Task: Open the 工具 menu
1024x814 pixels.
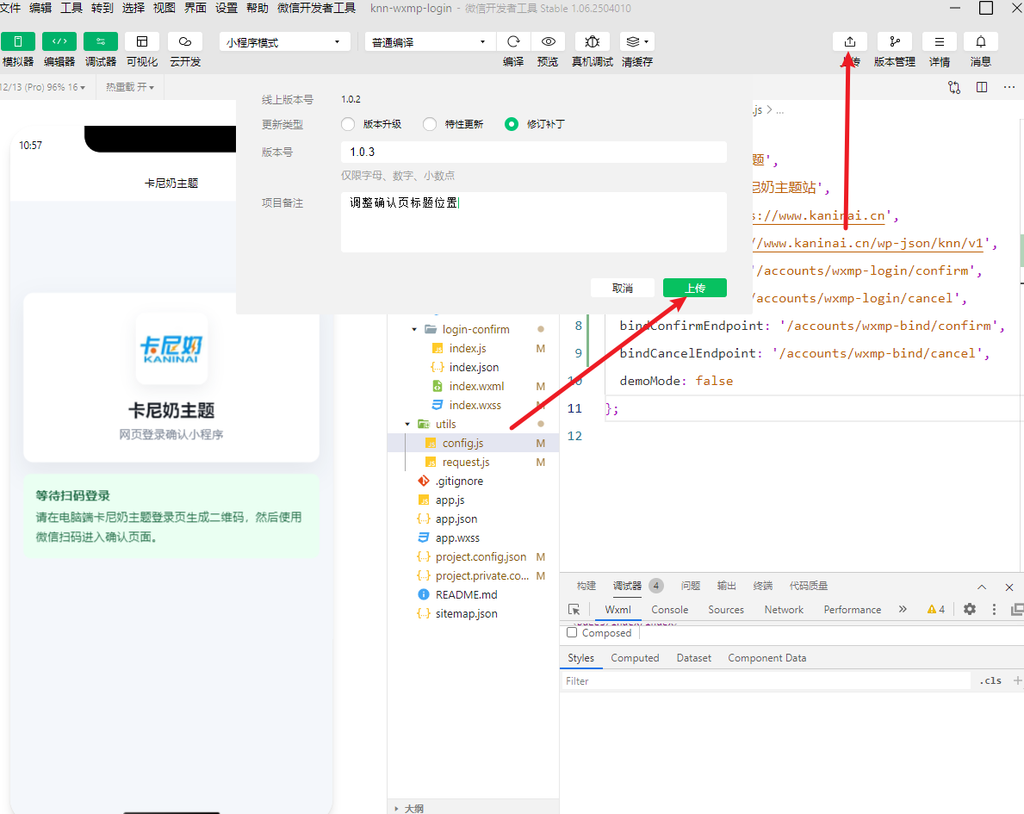Action: click(x=71, y=8)
